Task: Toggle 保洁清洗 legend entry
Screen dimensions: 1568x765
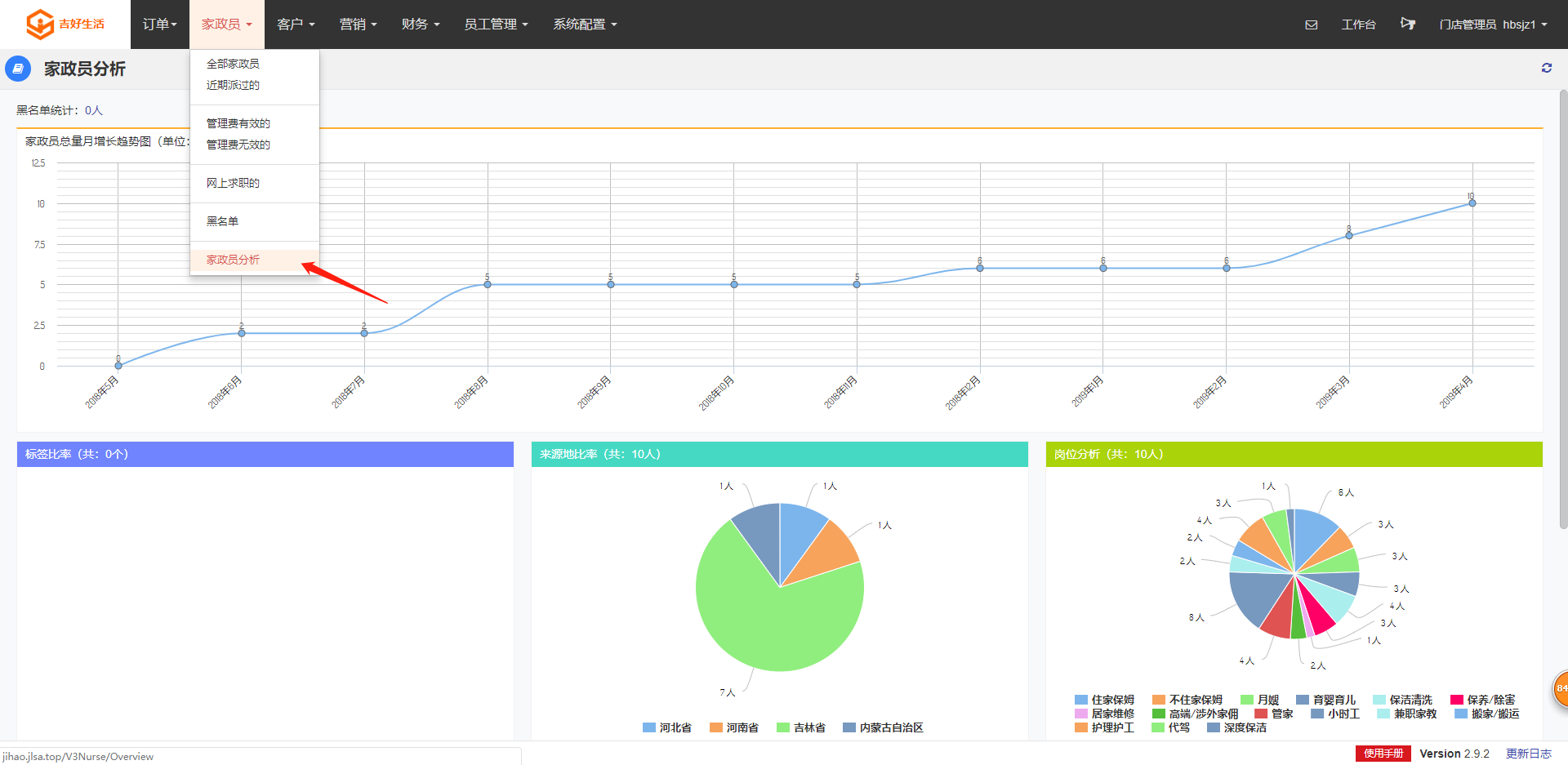Action: [x=1402, y=700]
